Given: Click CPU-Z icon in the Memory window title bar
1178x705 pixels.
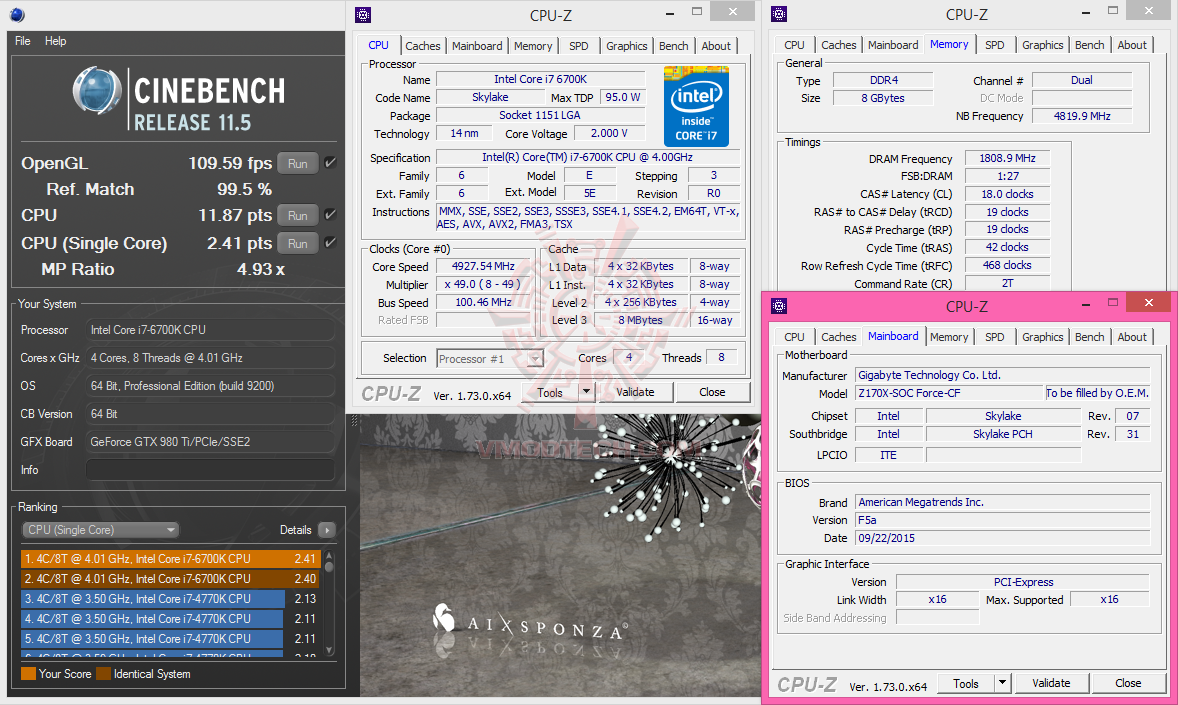Looking at the screenshot, I should click(779, 14).
